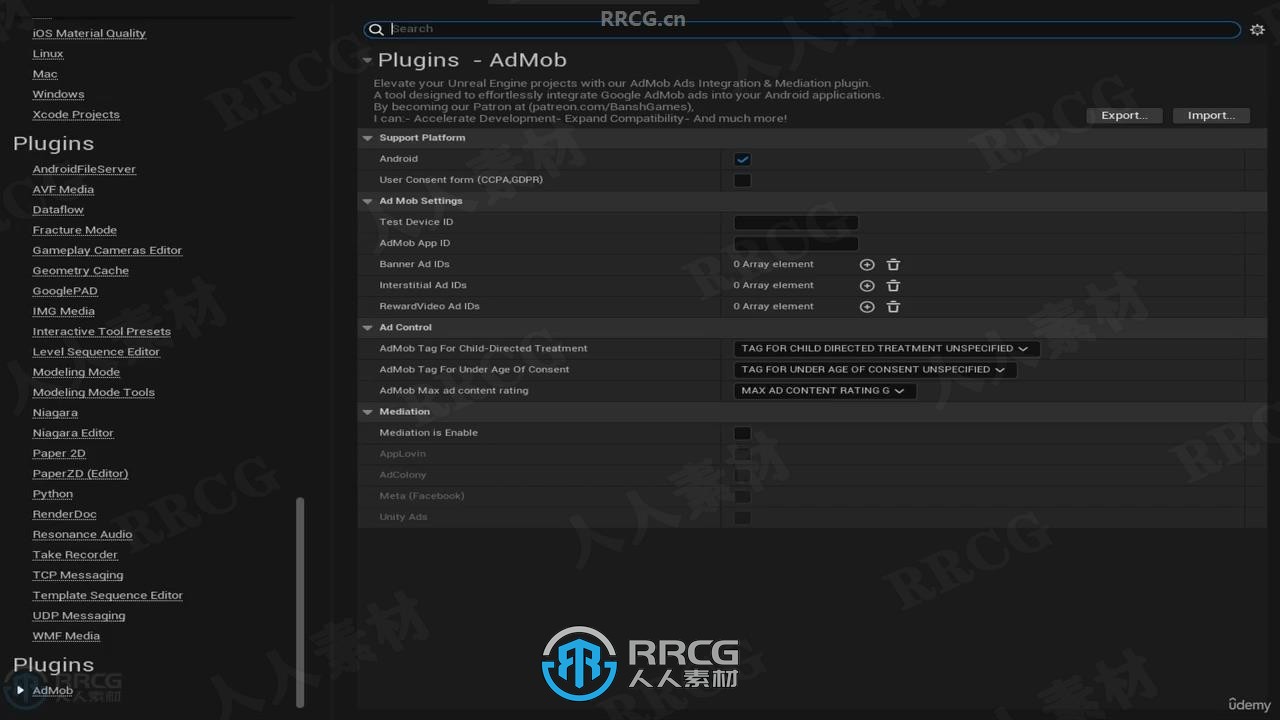Add element to RewardVideo Ad IDs array
This screenshot has width=1280, height=720.
point(867,307)
